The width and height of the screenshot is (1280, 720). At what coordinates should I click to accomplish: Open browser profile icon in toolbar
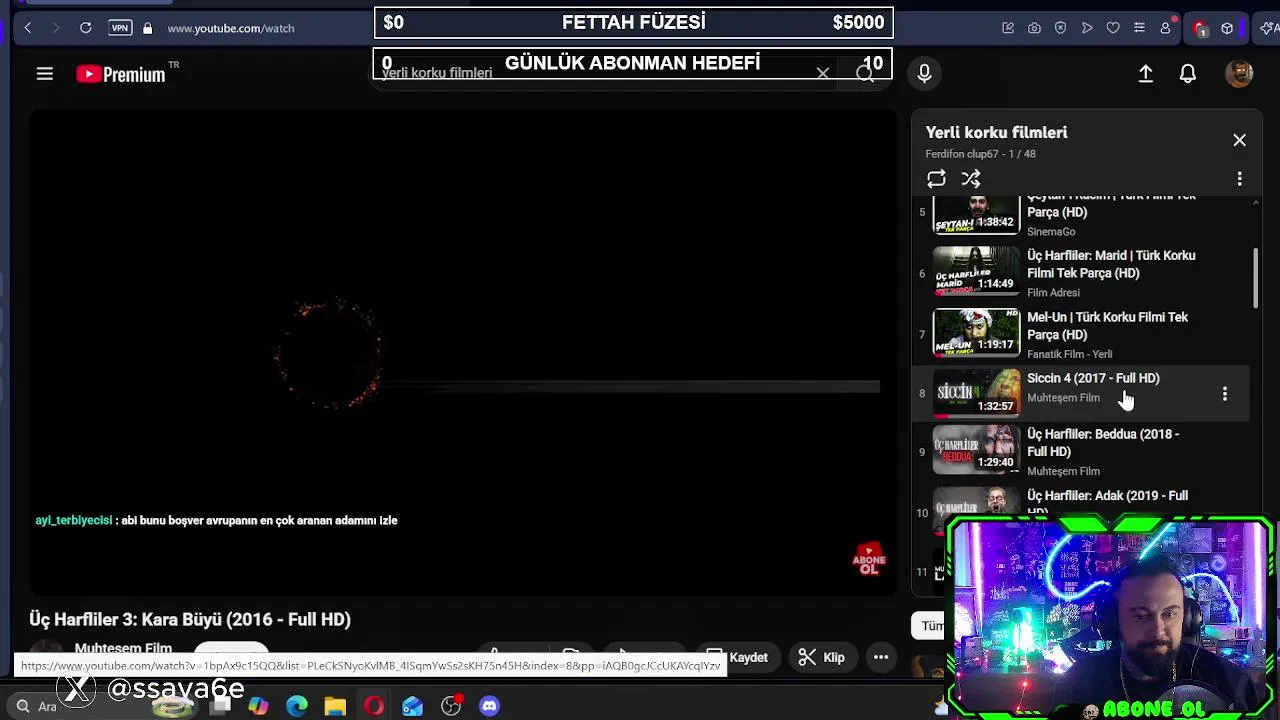1165,28
